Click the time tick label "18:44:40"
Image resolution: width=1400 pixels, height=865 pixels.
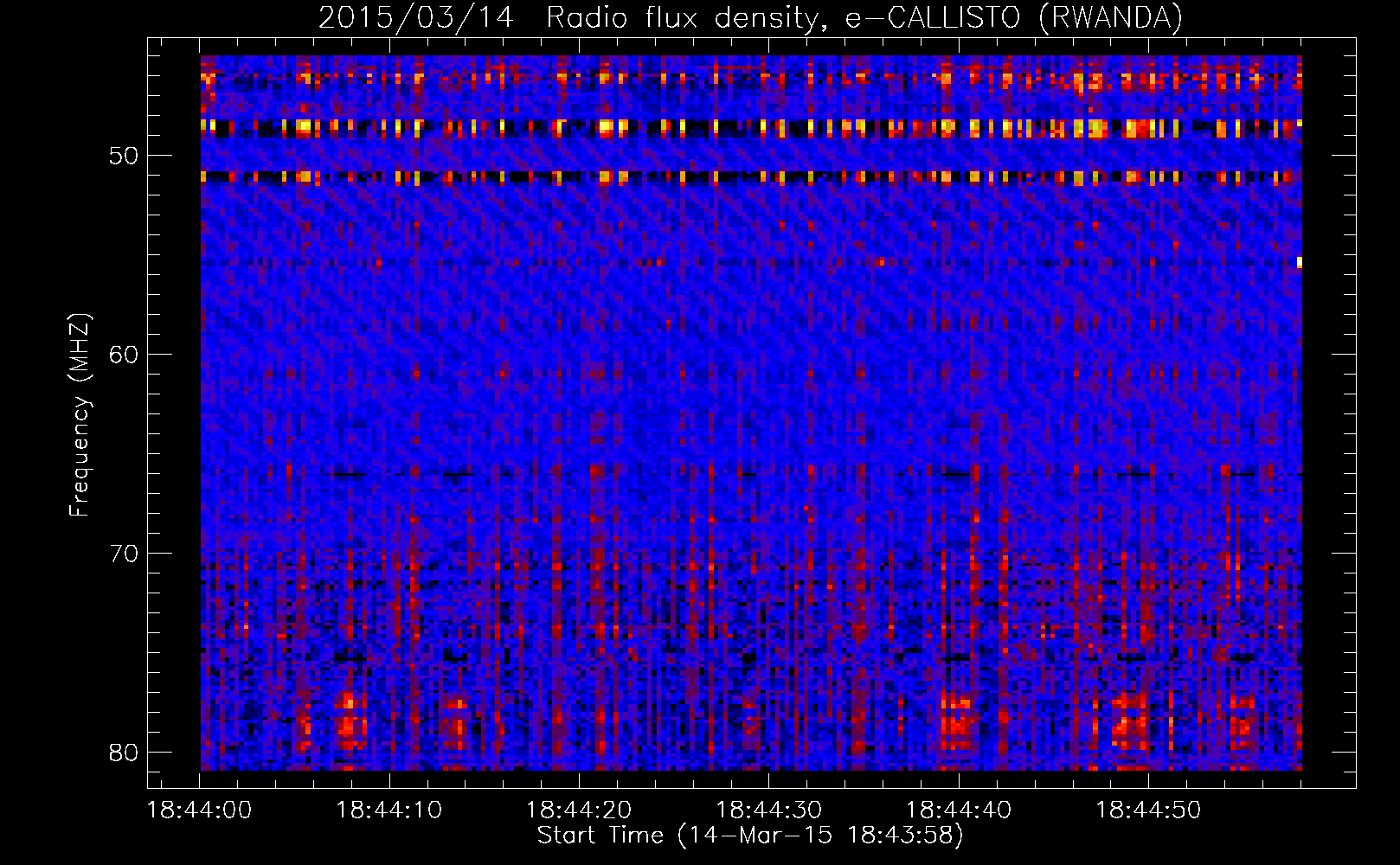(959, 811)
